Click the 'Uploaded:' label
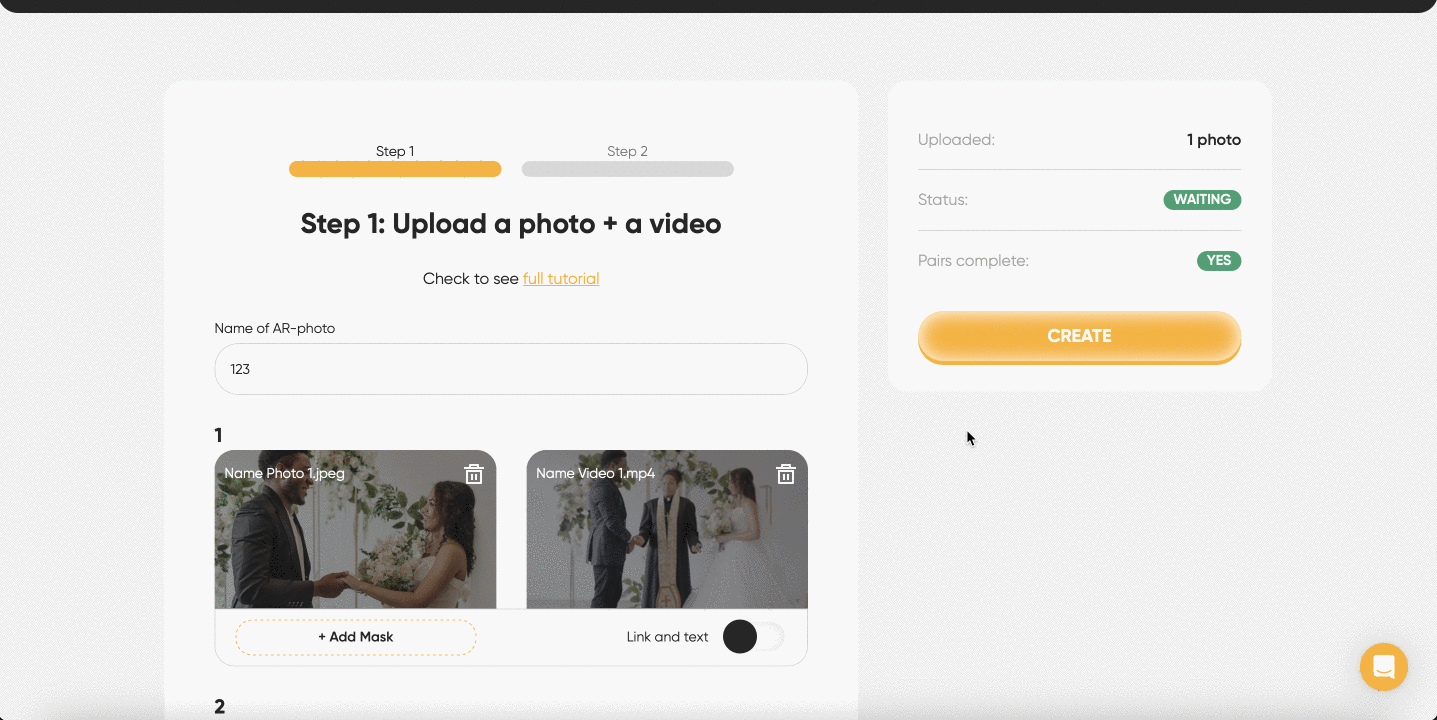This screenshot has height=720, width=1437. pos(956,140)
